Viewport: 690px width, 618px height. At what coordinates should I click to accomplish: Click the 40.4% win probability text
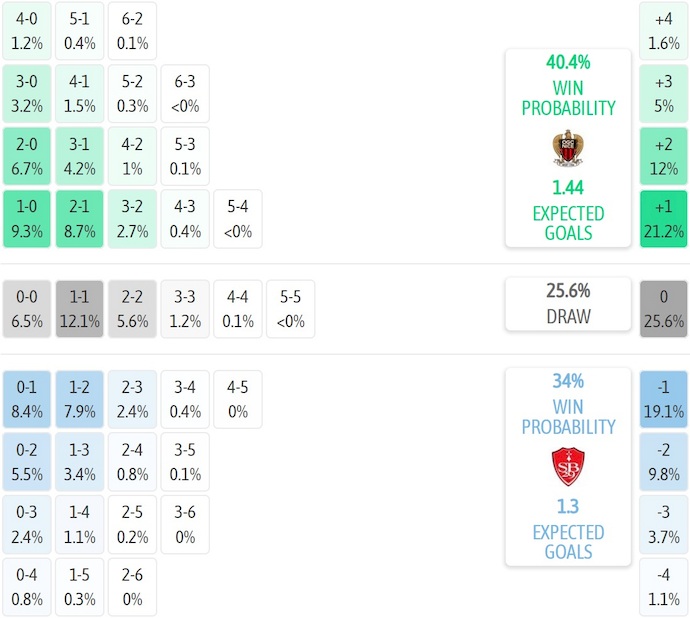pyautogui.click(x=567, y=62)
